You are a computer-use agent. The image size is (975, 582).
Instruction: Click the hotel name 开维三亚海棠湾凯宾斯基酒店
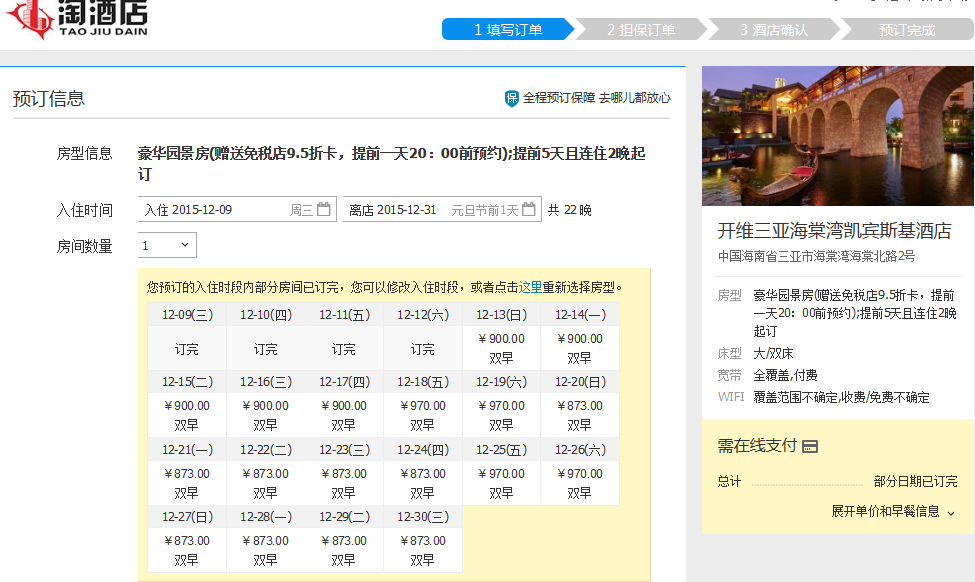tap(834, 230)
